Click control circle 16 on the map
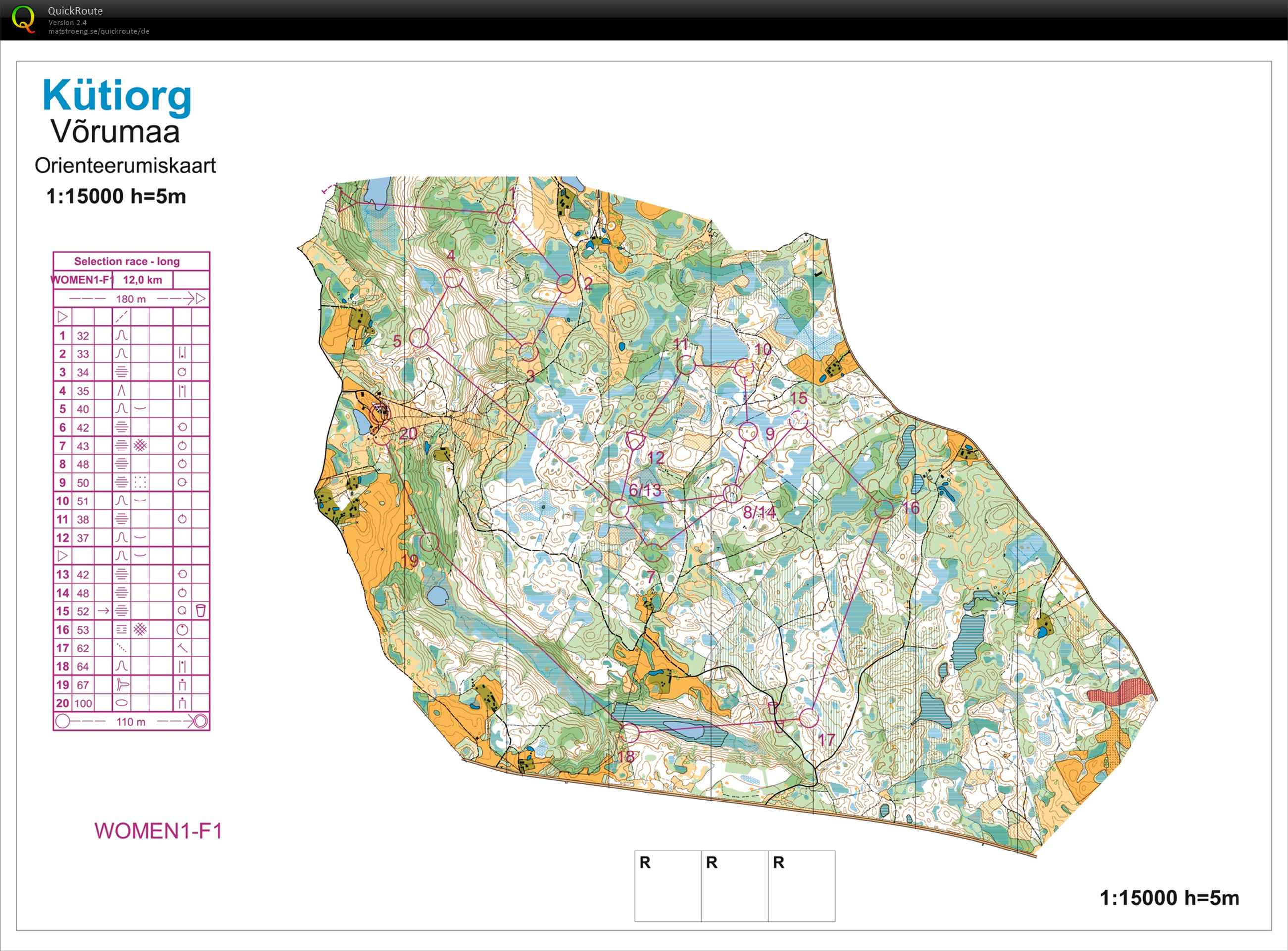This screenshot has width=1288, height=951. pyautogui.click(x=884, y=509)
